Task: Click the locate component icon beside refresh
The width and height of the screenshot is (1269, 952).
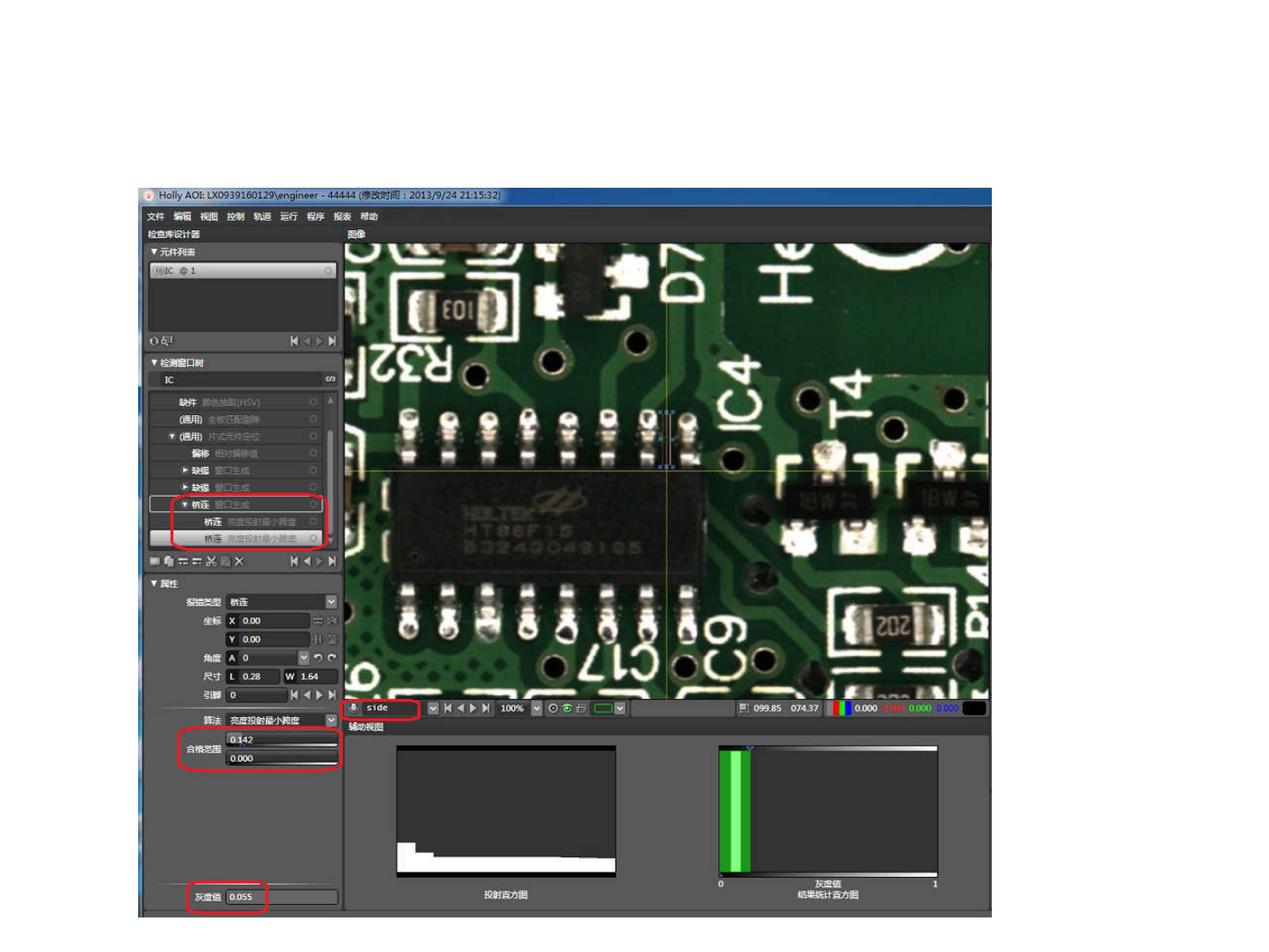Action: click(x=166, y=341)
